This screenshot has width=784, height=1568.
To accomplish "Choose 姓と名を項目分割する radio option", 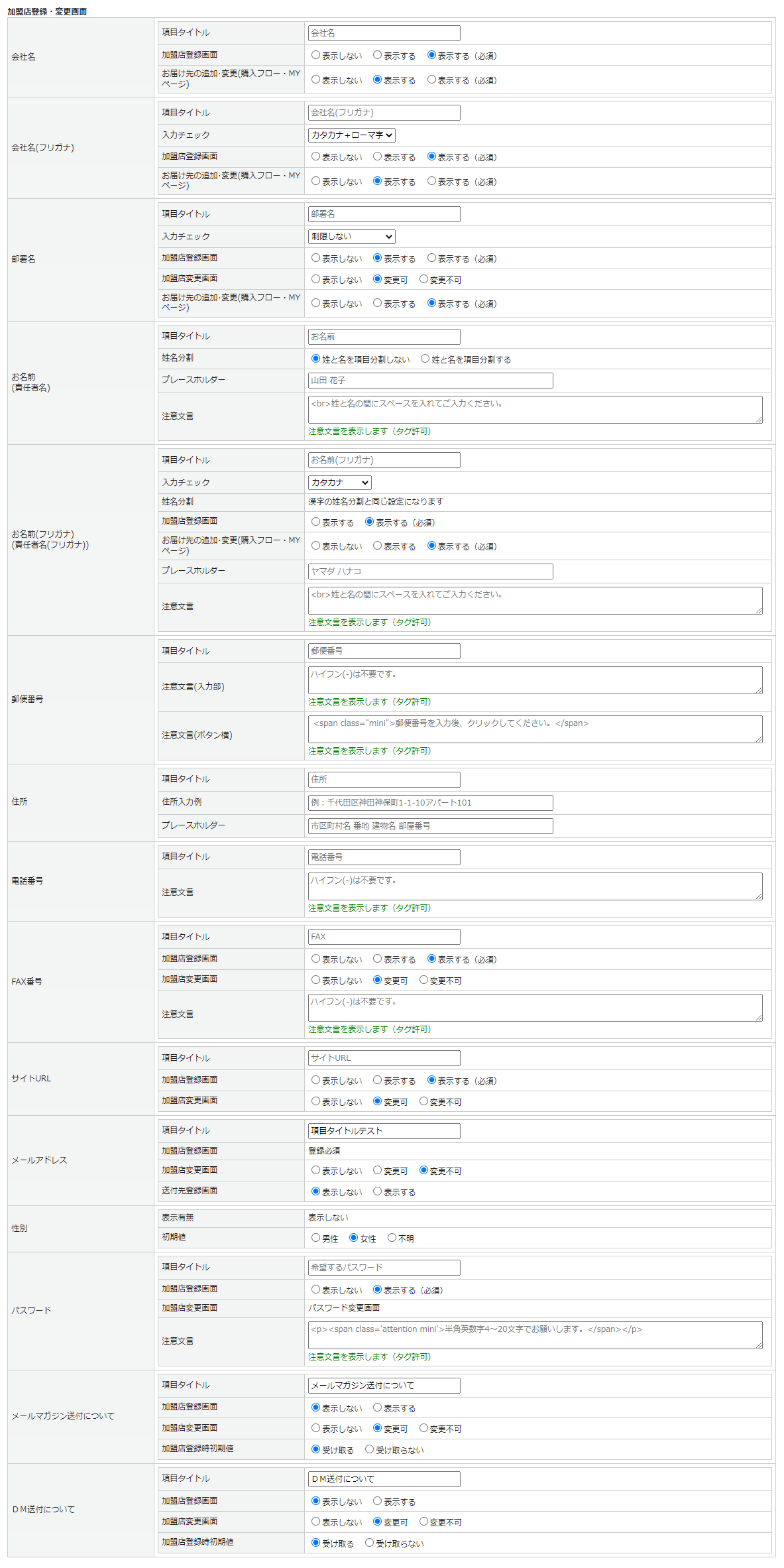I will coord(425,359).
